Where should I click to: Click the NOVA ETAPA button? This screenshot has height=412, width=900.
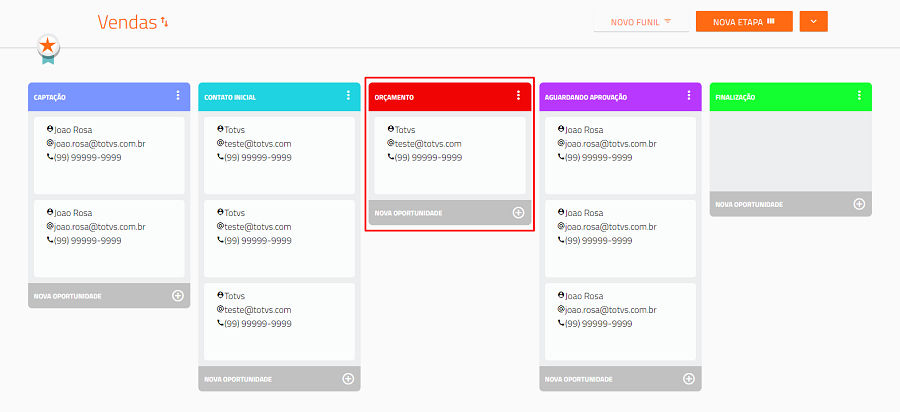click(744, 21)
